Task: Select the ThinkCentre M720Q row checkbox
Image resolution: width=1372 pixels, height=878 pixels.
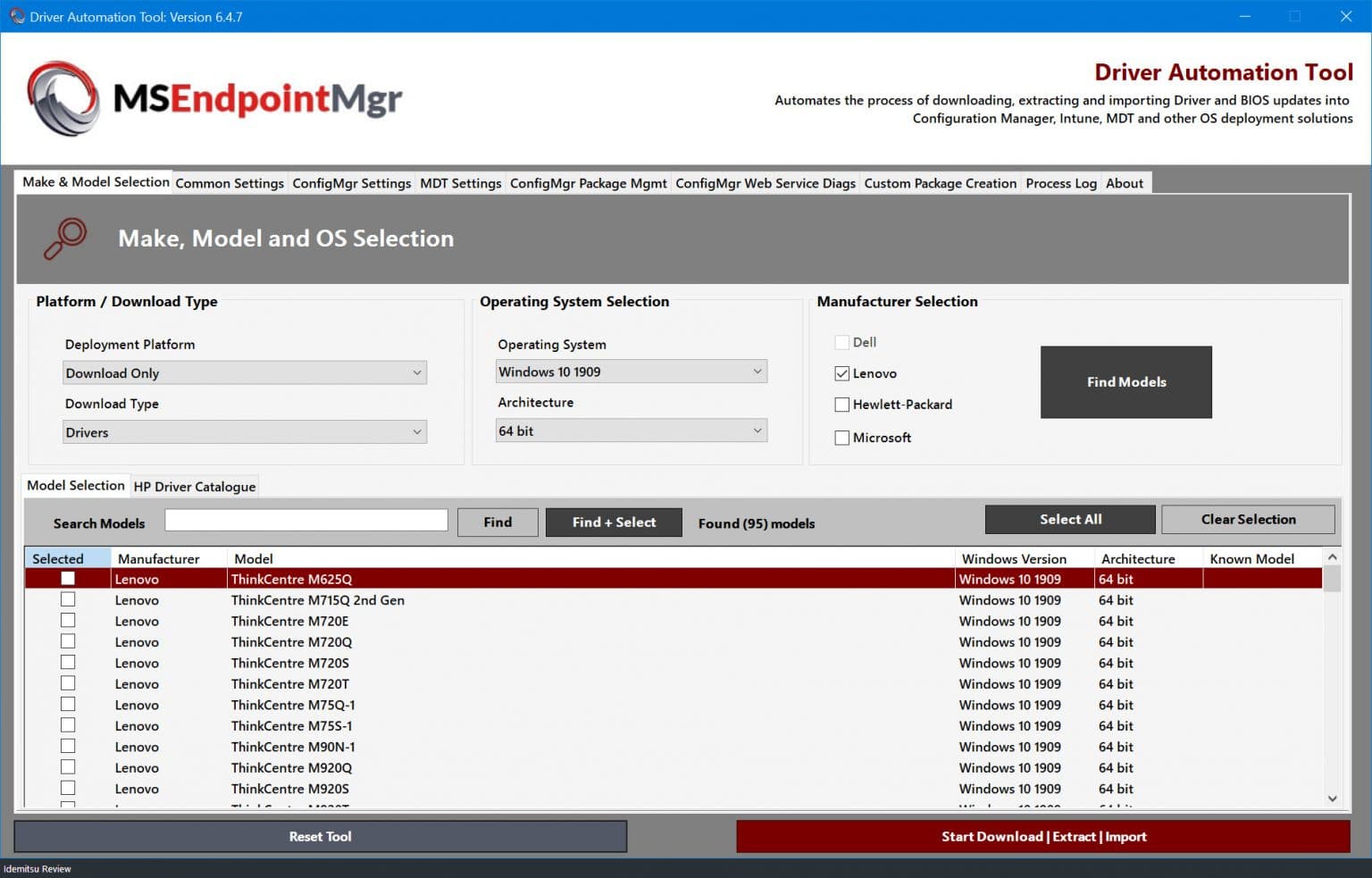Action: click(68, 640)
